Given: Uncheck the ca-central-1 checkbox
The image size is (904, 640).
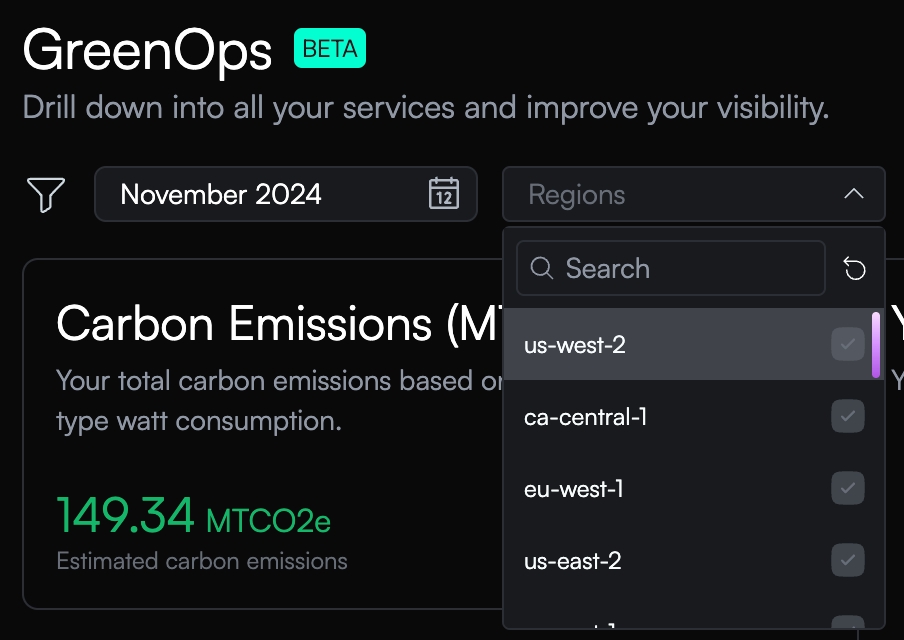Looking at the screenshot, I should coord(848,417).
